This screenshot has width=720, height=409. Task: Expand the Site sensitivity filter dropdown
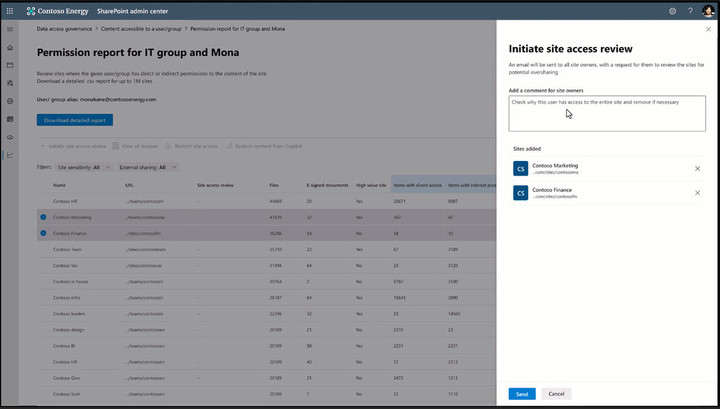click(x=84, y=168)
